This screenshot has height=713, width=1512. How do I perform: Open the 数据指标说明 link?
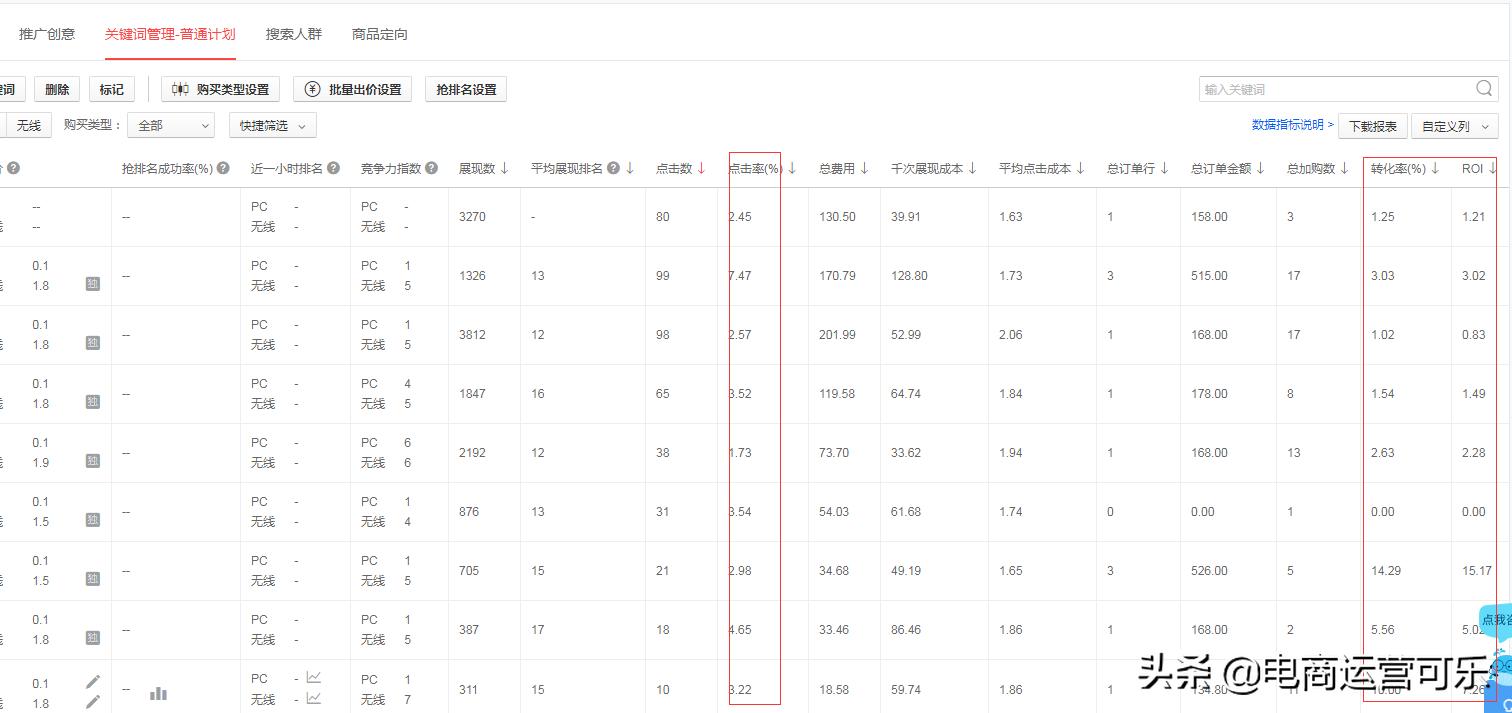tap(1289, 125)
